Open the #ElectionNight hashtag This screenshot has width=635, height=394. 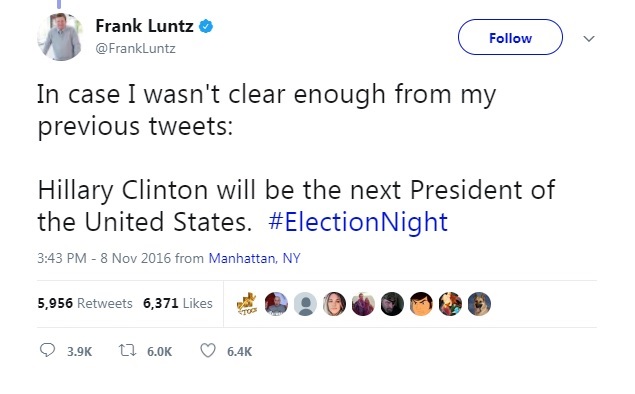coord(358,222)
